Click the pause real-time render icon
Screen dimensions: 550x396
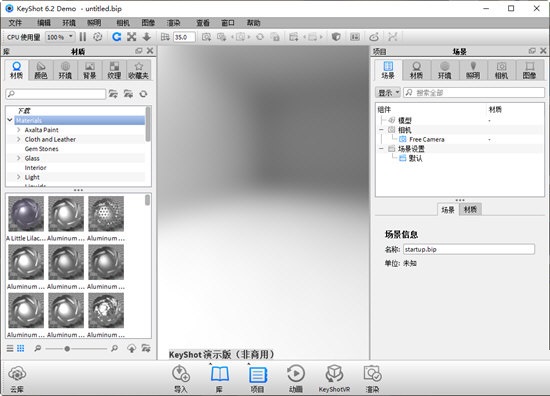[x=83, y=37]
